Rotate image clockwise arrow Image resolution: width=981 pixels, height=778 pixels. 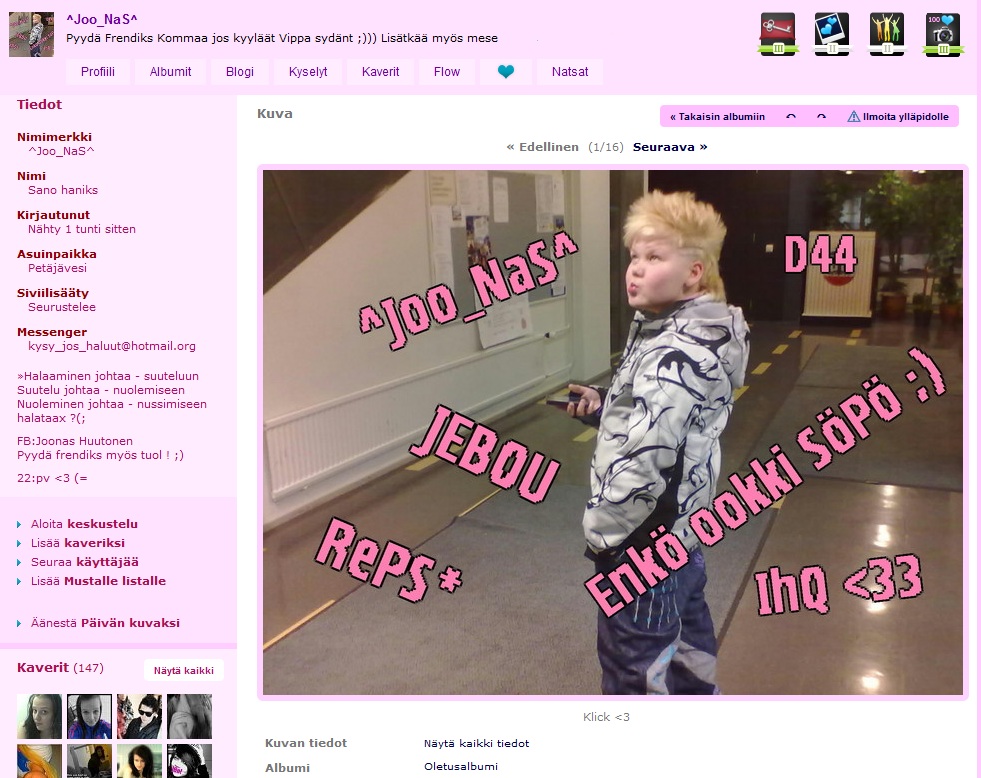pyautogui.click(x=821, y=116)
